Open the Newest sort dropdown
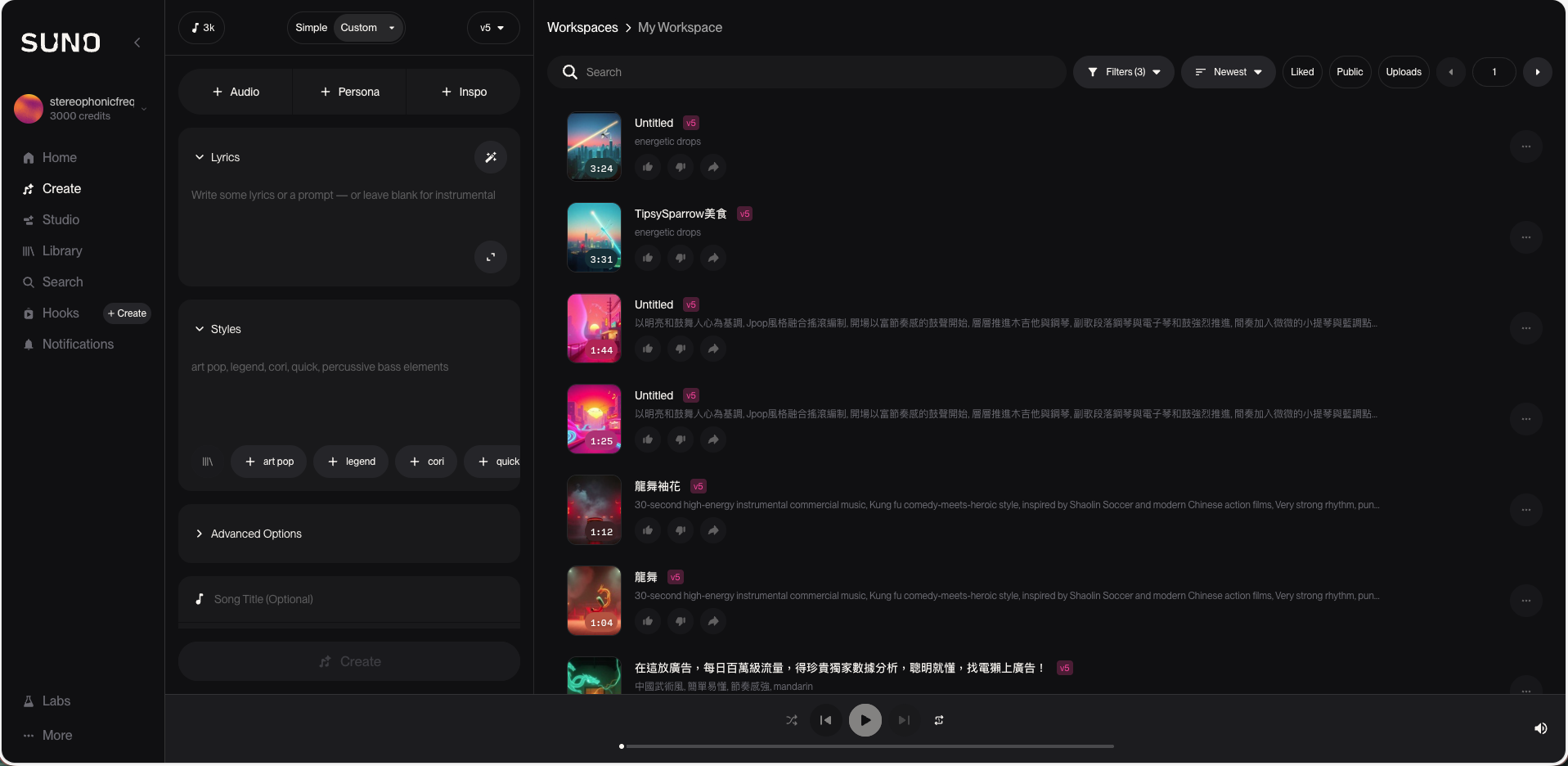This screenshot has width=1568, height=766. pos(1227,72)
